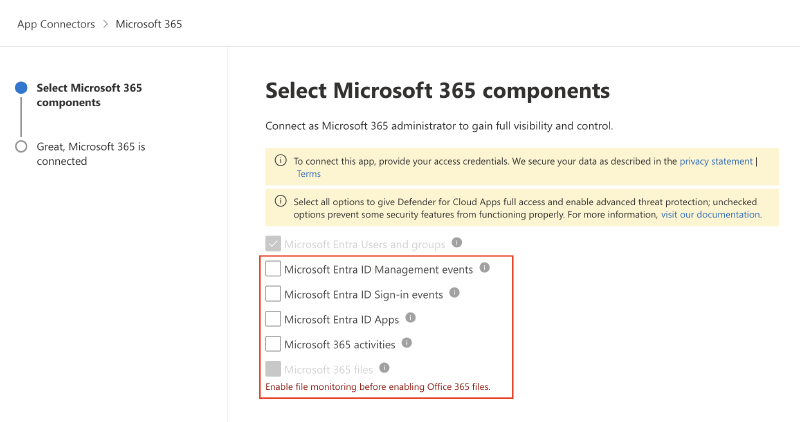
Task: Show info for Entra ID Management events
Action: coord(484,268)
